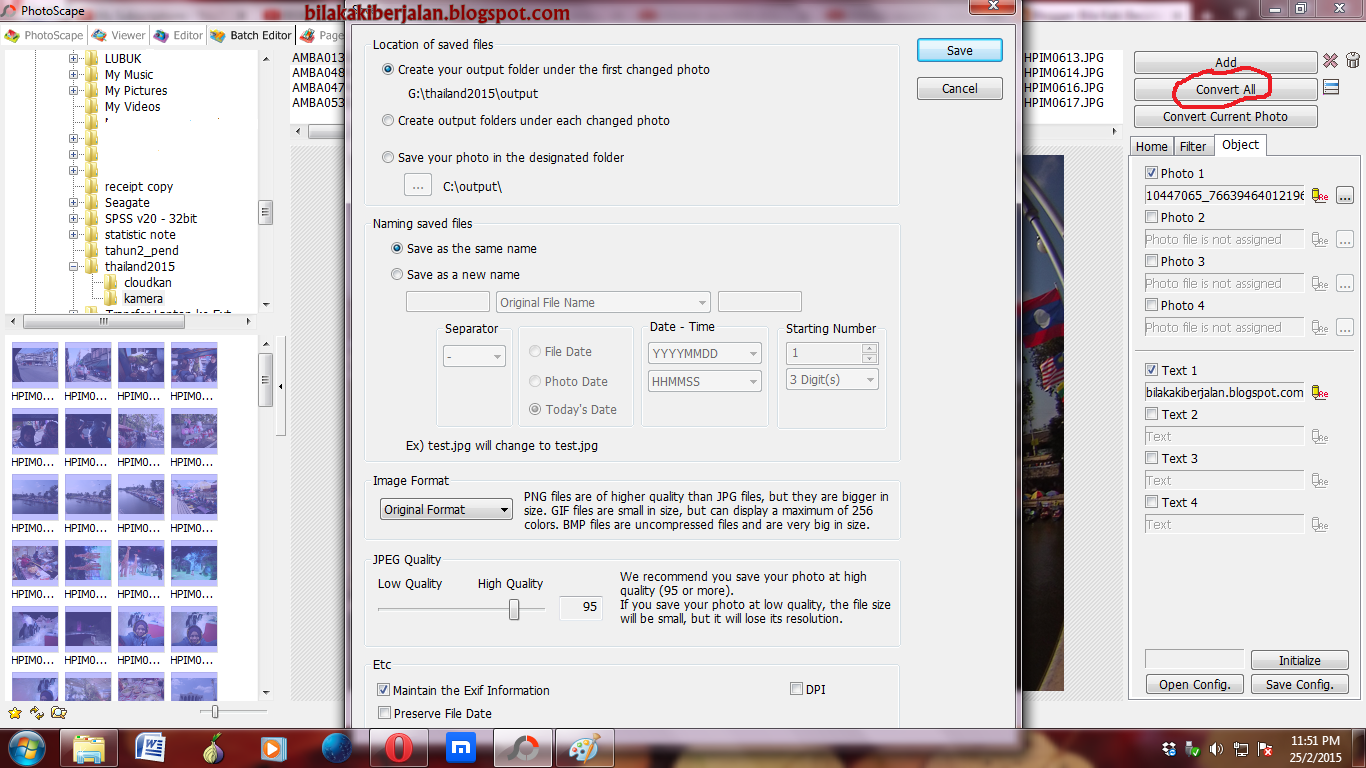The image size is (1366, 768).
Task: Open the PhotoScape home tab
Action: (44, 35)
